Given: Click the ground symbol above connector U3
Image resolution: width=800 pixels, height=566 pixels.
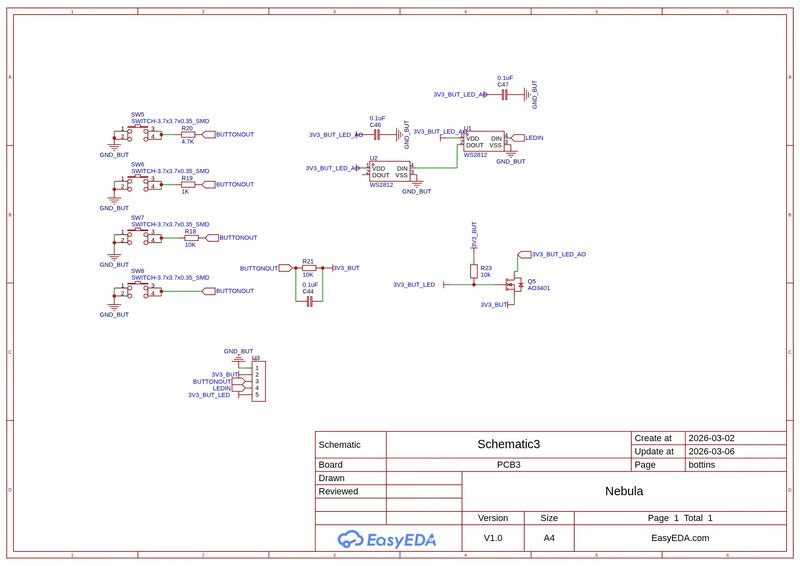Looking at the screenshot, I should (238, 359).
